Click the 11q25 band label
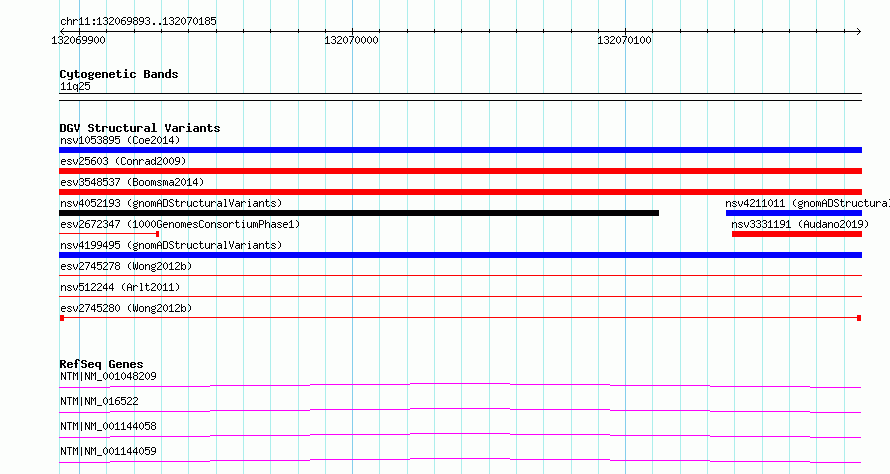The width and height of the screenshot is (890, 474). tap(75, 86)
